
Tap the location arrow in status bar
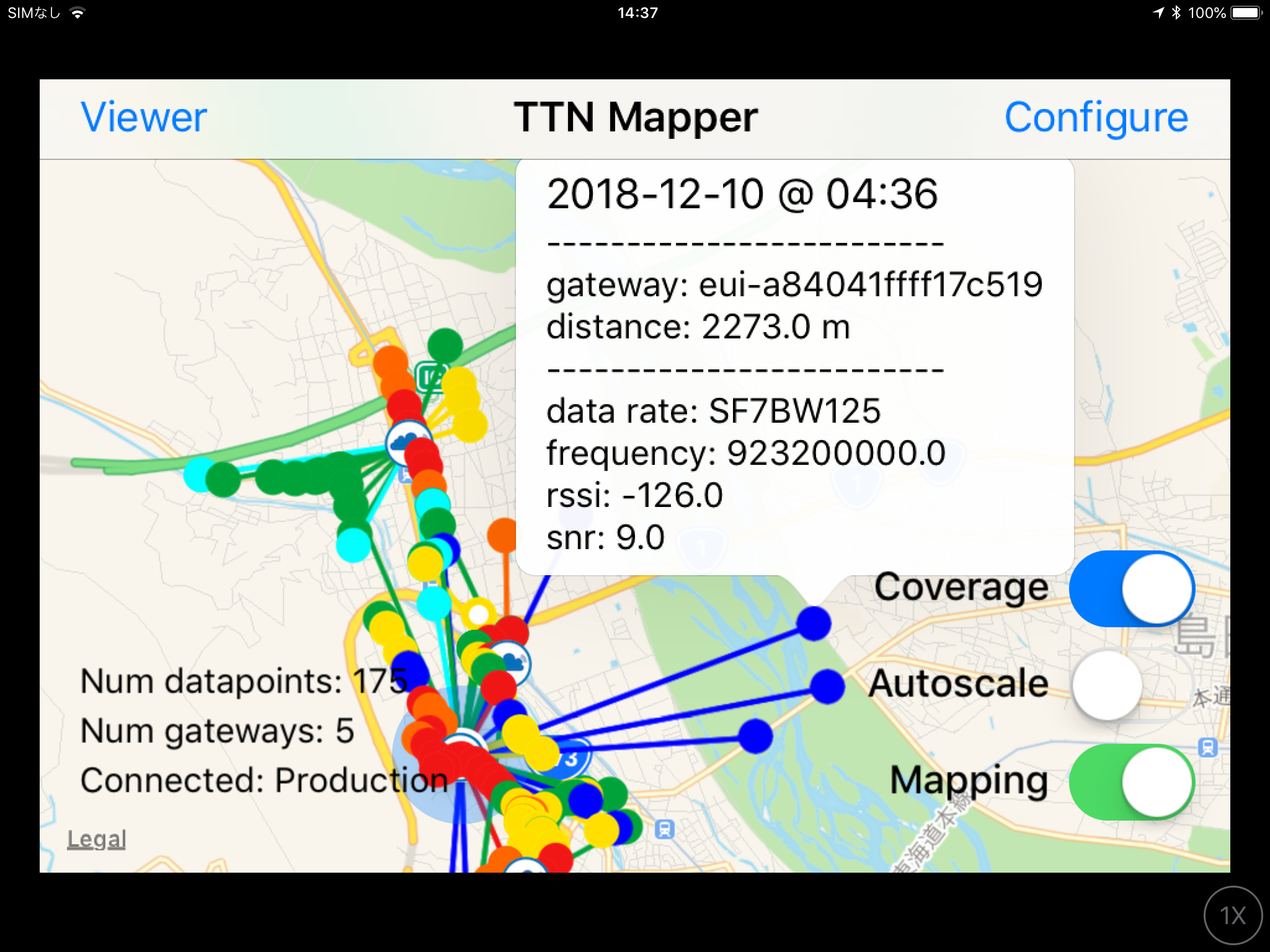(x=1158, y=12)
